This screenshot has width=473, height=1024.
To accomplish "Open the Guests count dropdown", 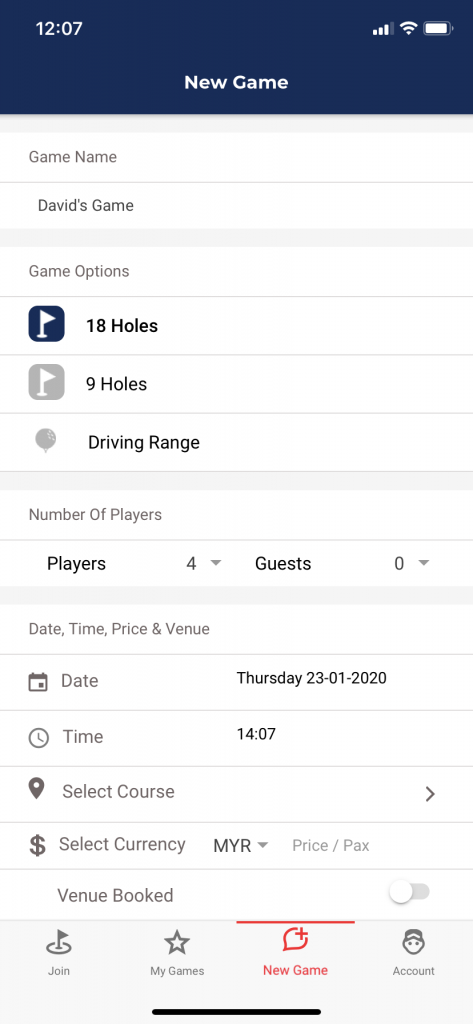I will (x=411, y=564).
